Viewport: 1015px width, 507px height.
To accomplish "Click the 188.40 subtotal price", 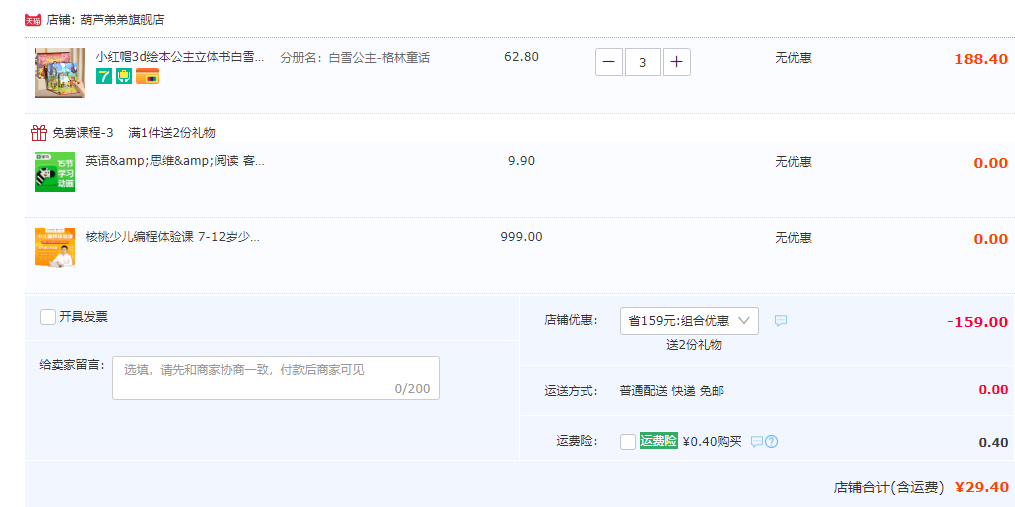I will [x=981, y=59].
